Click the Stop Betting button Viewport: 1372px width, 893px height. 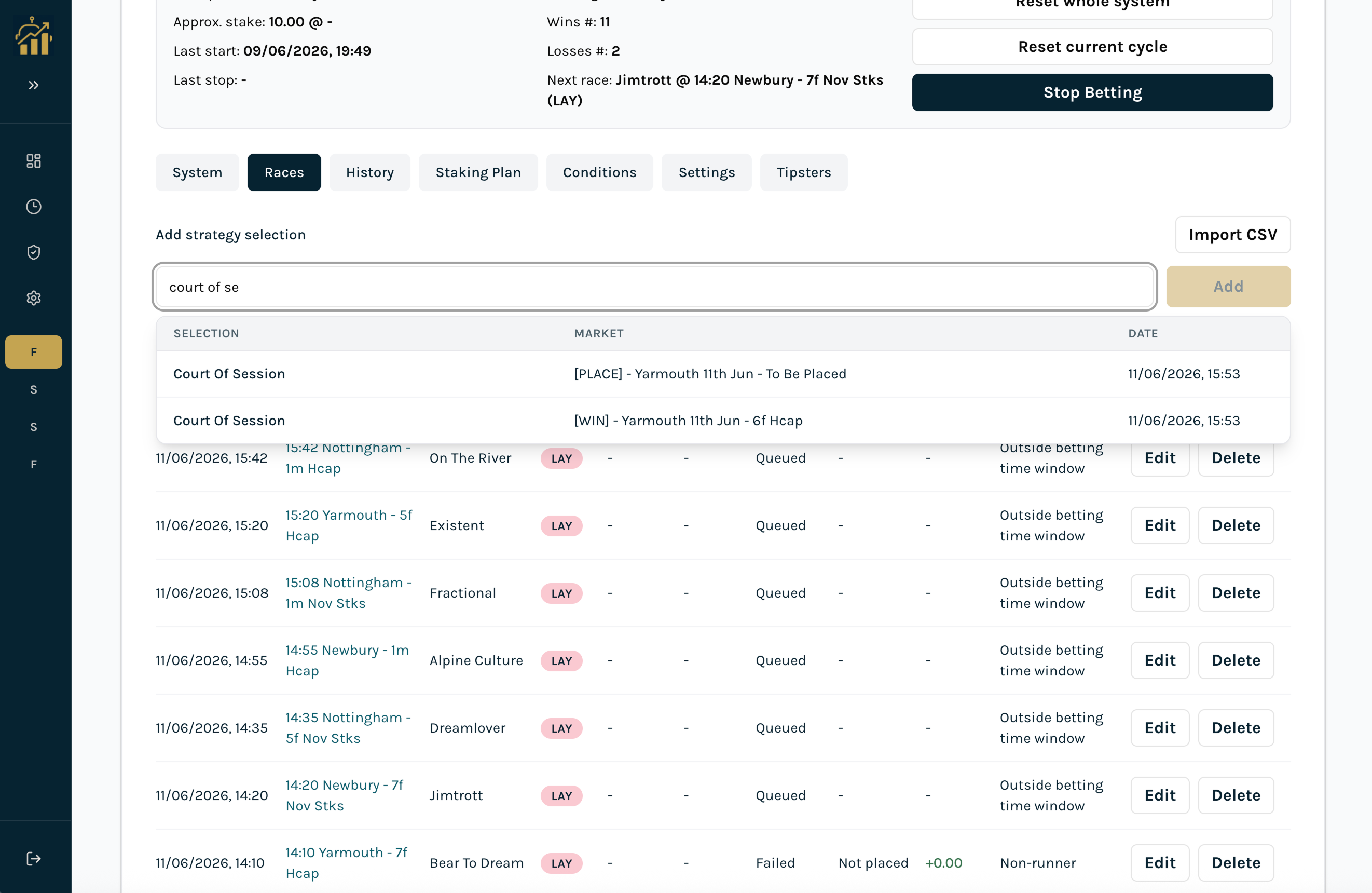pyautogui.click(x=1092, y=92)
